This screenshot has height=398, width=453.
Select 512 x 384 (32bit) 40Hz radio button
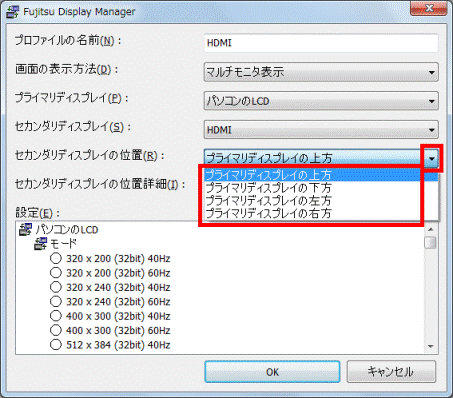point(56,344)
